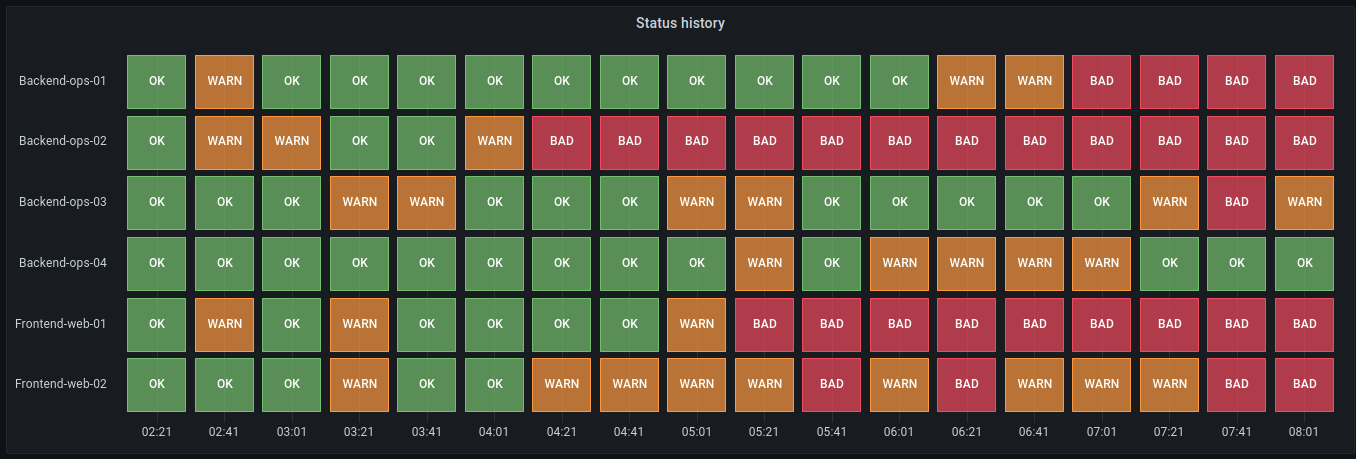
Task: Select Backend-ops-04 OK cell at 08:01
Action: (x=1304, y=263)
